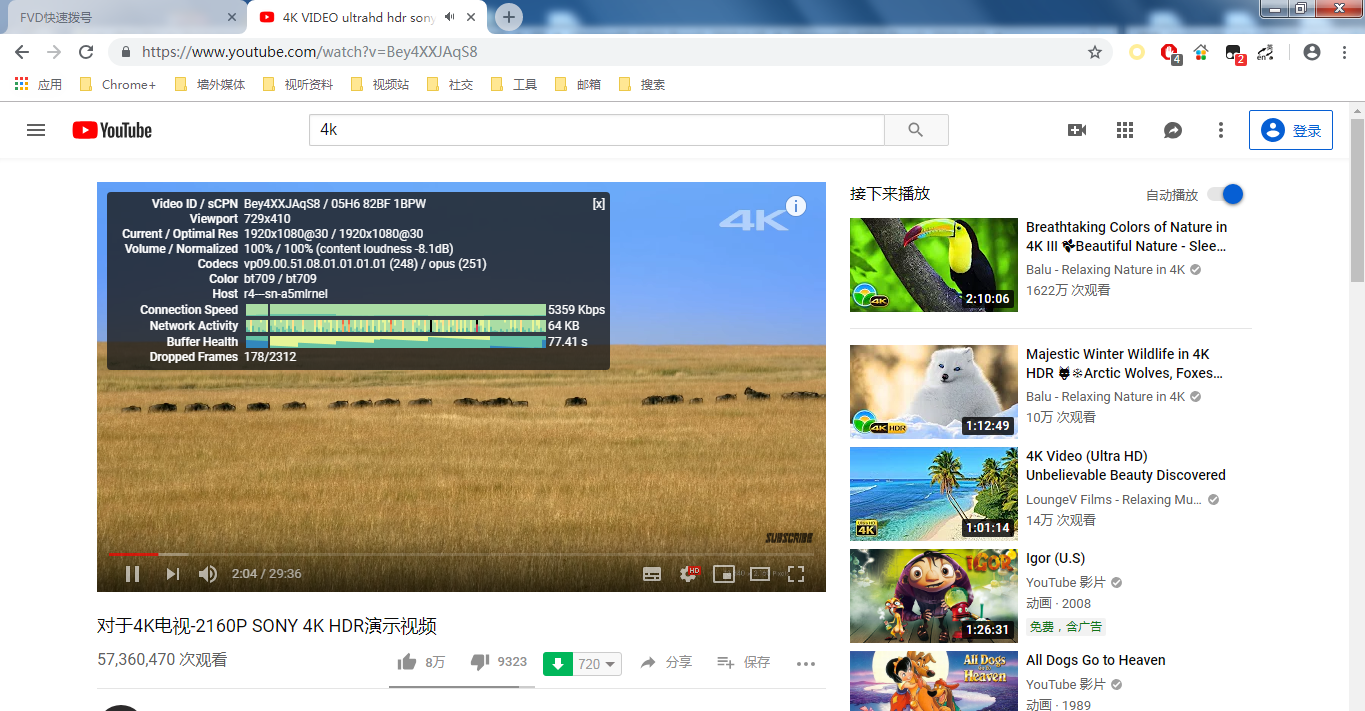
Task: Save the video with 保存
Action: pos(743,662)
